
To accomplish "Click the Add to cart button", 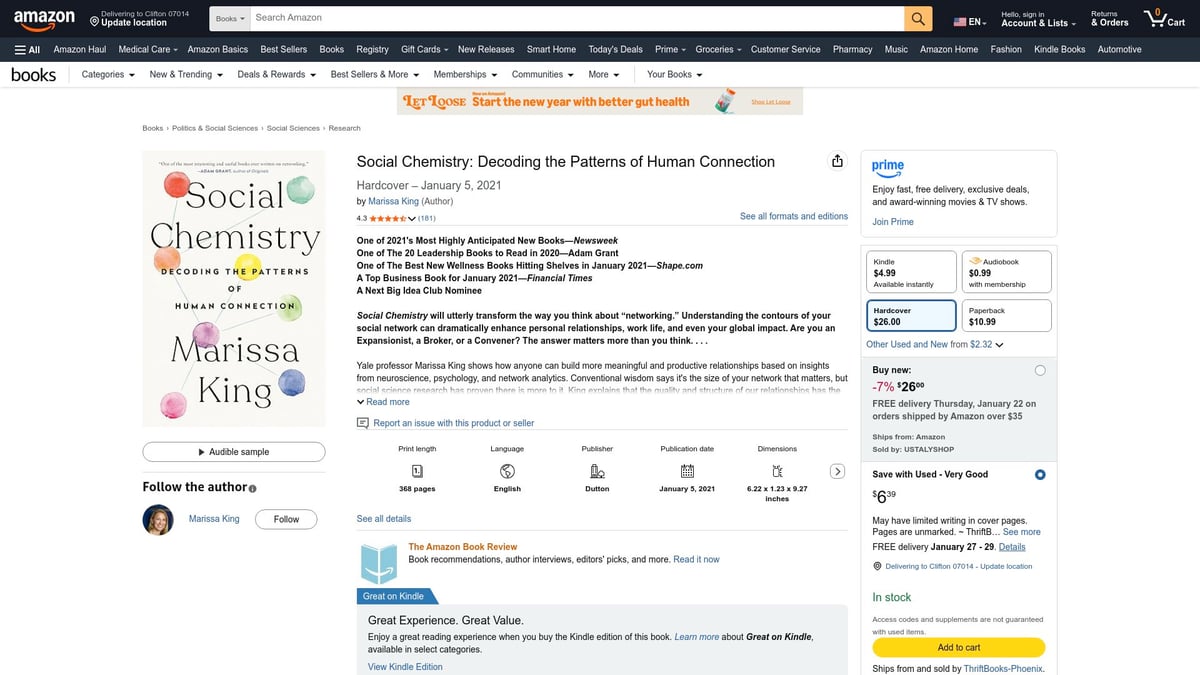I will [x=957, y=647].
